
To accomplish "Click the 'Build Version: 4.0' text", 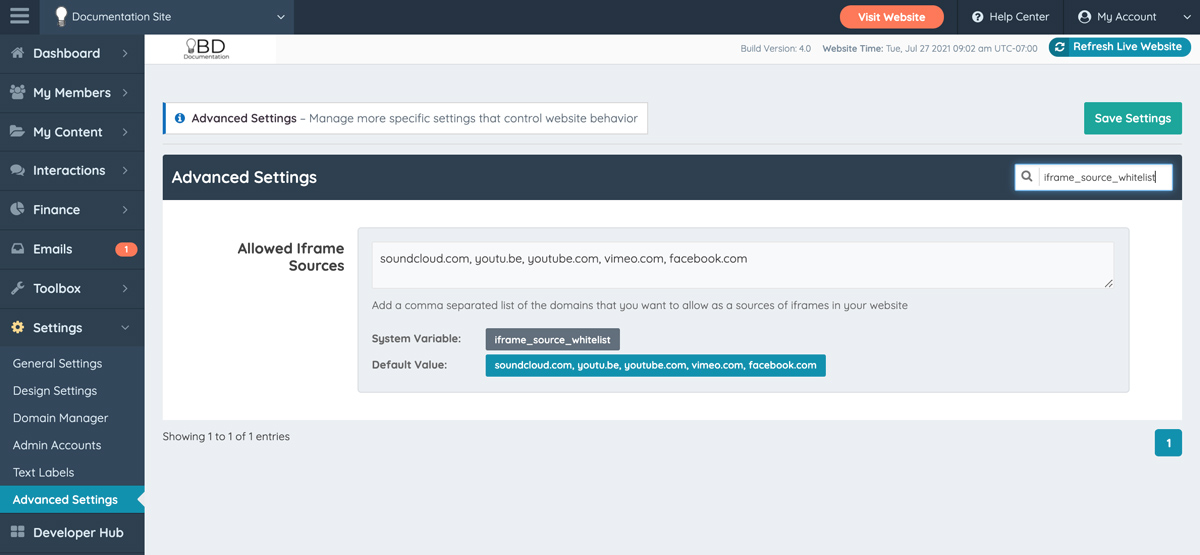I will (776, 48).
